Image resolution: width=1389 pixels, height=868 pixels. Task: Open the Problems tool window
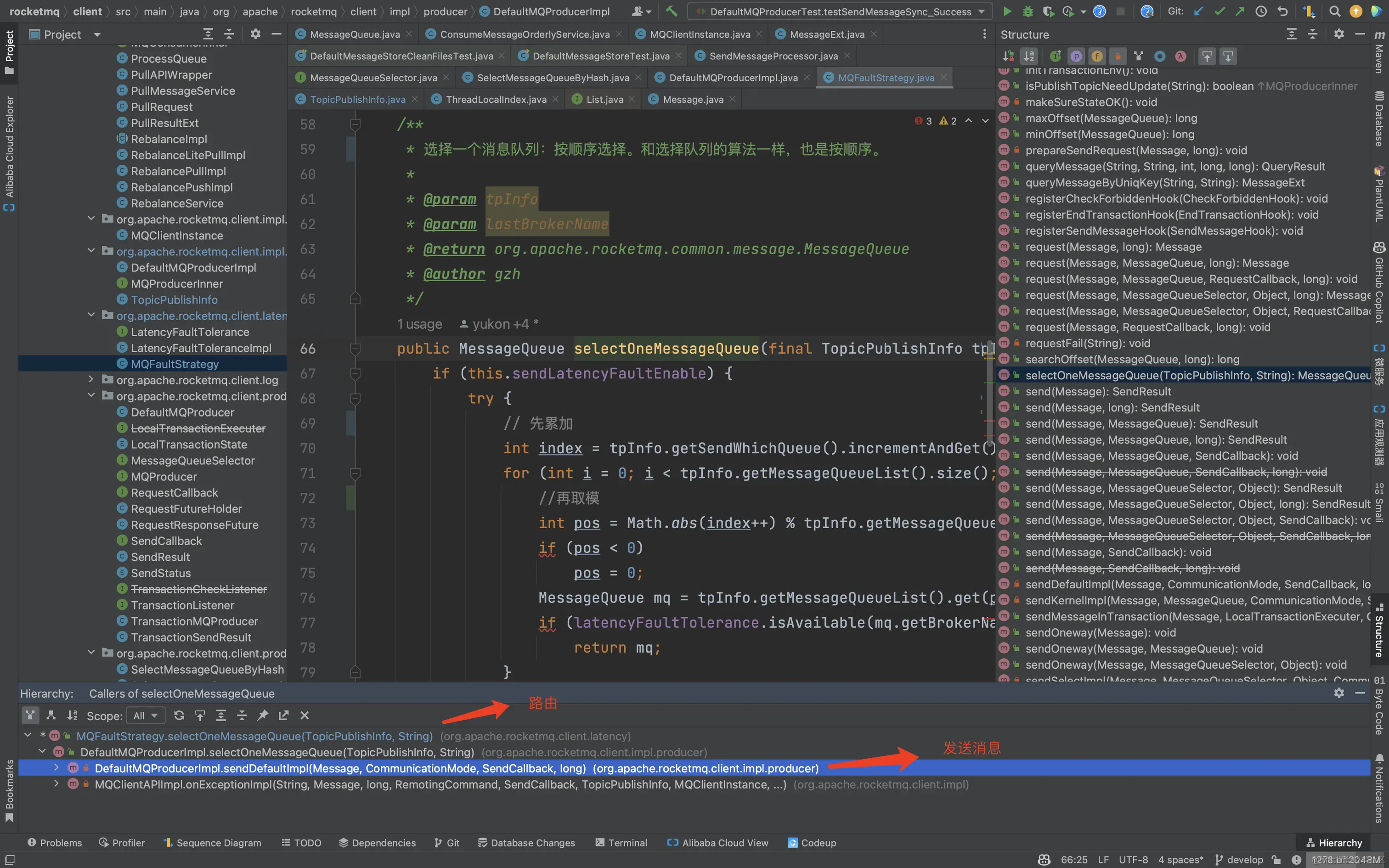pyautogui.click(x=55, y=843)
